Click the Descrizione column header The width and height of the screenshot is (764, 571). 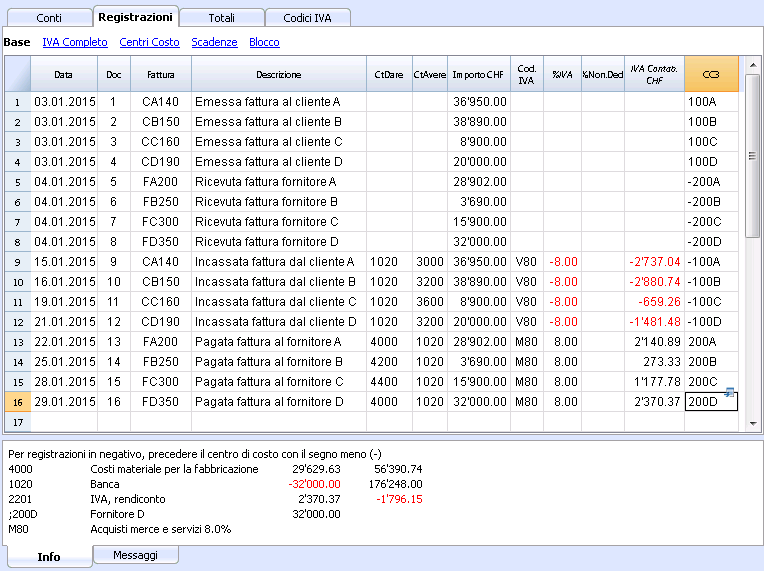279,74
